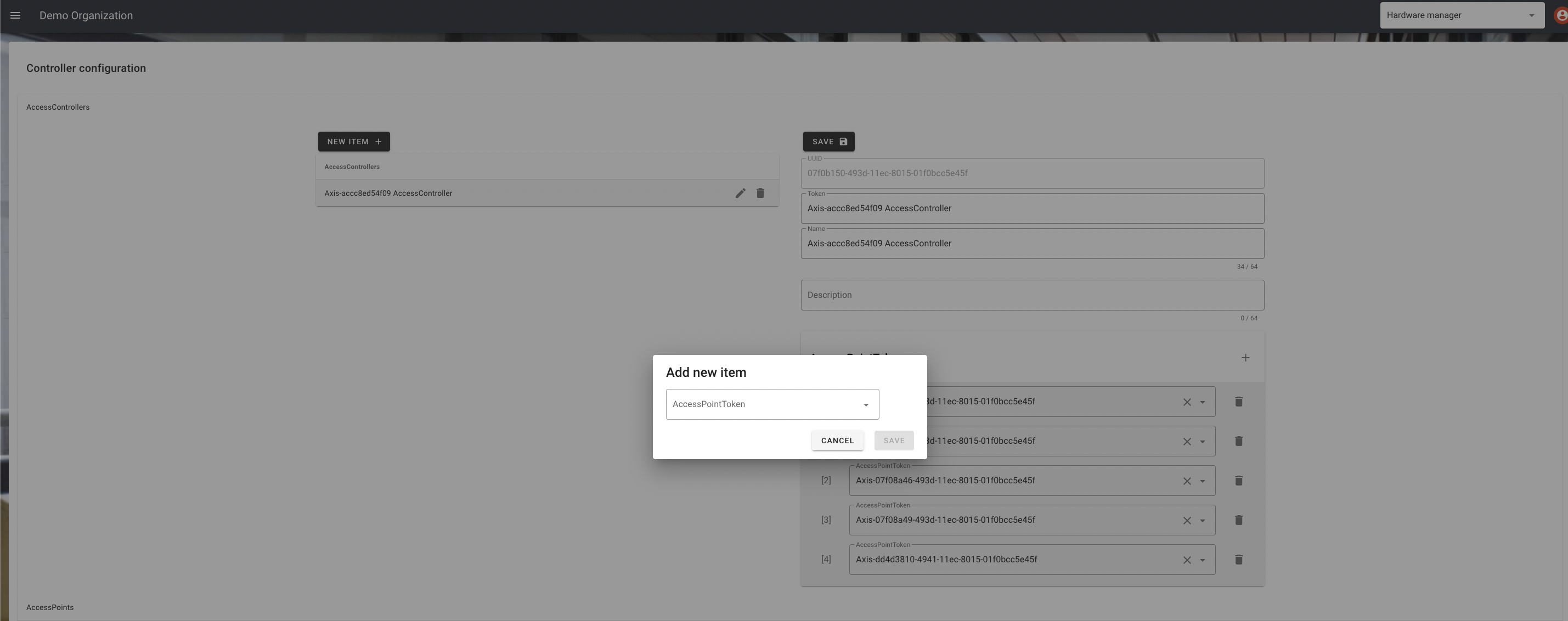
Task: Delete AccessPointToken row [2] trash icon
Action: [x=1239, y=481]
